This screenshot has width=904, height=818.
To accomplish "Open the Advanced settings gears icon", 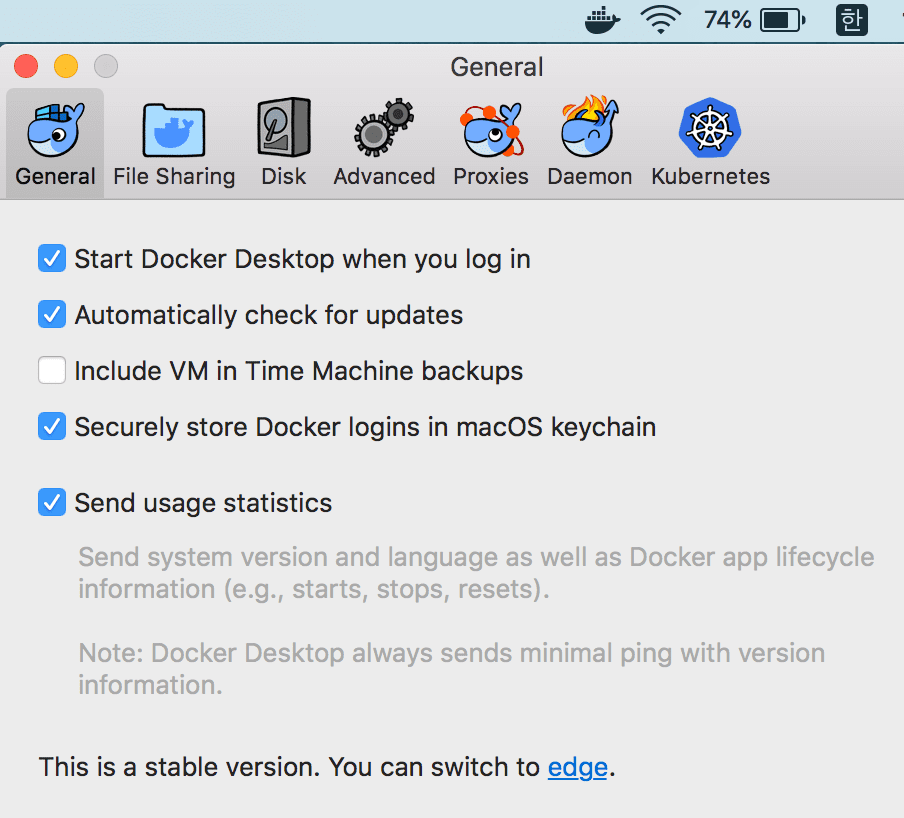I will (x=384, y=130).
